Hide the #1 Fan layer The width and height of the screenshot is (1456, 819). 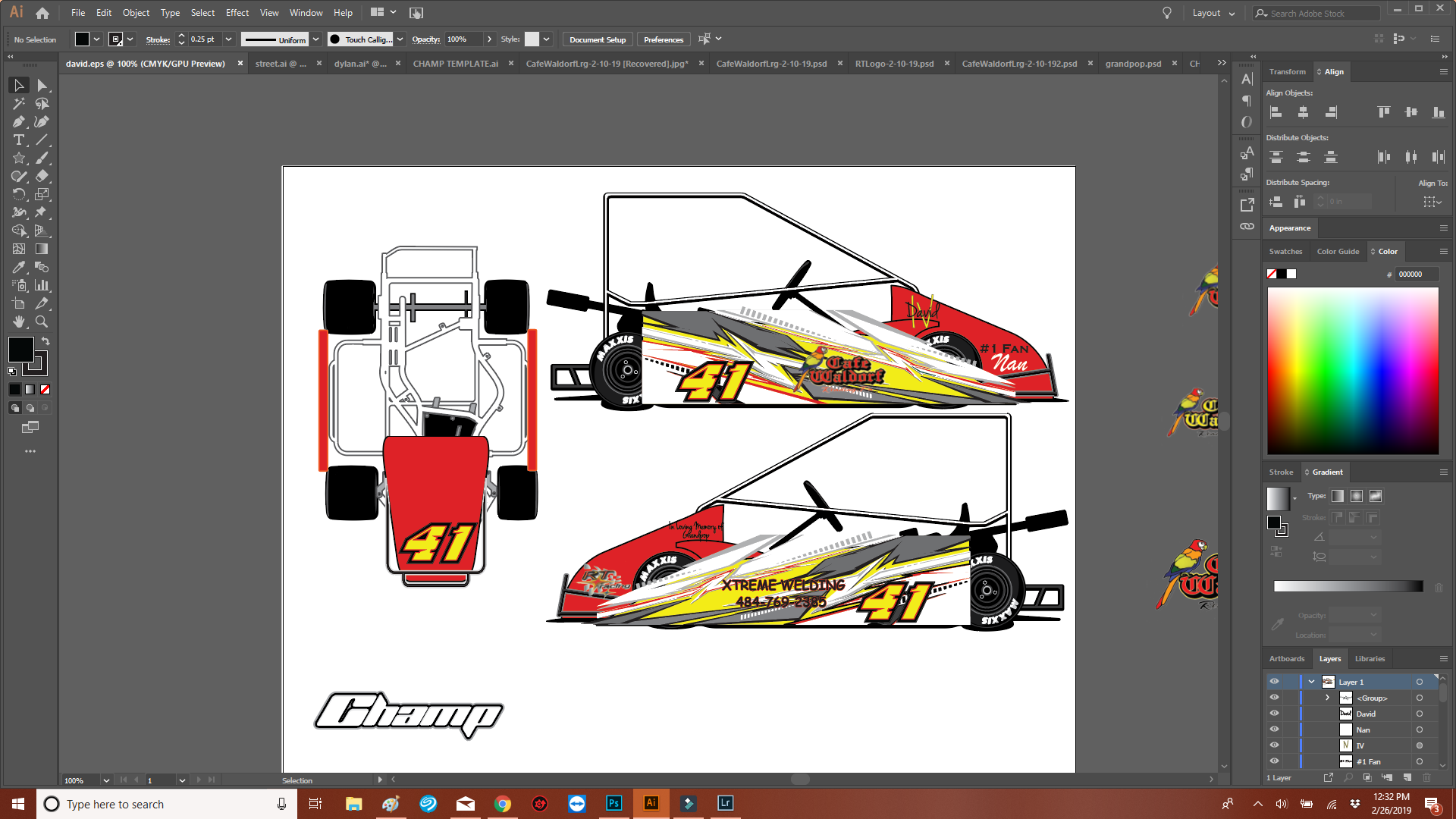coord(1274,761)
